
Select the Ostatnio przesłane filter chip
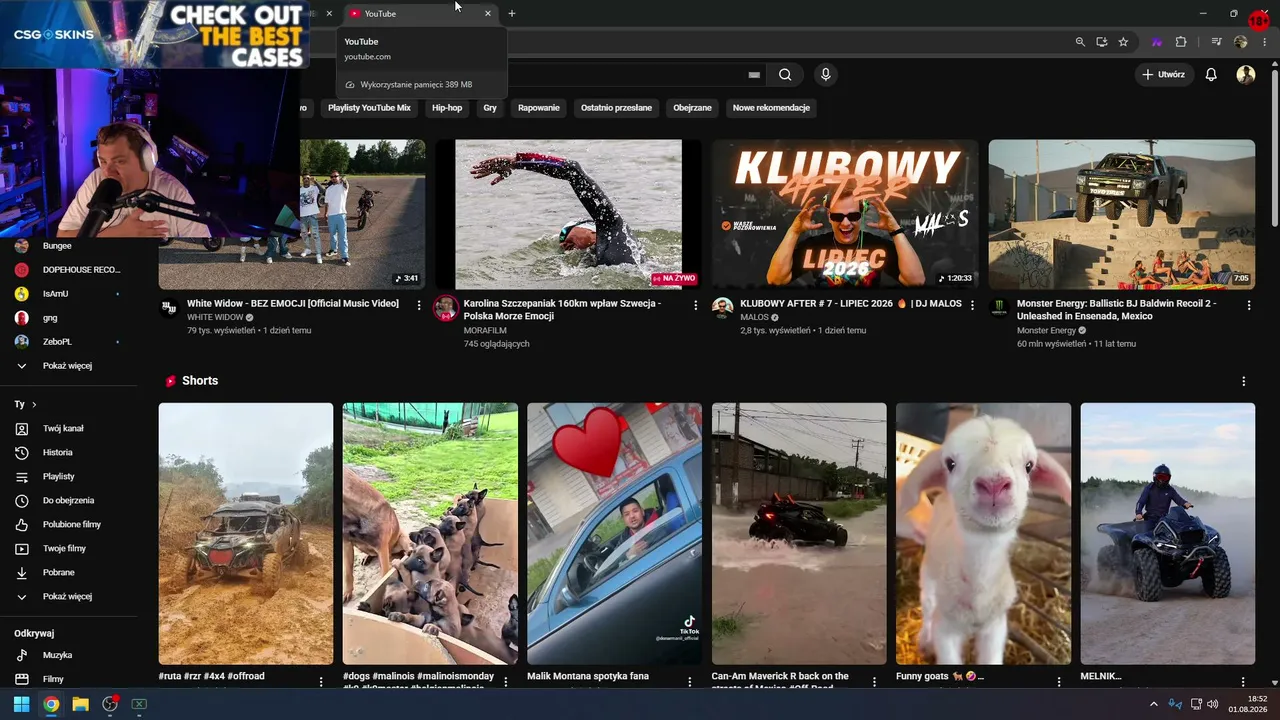click(616, 107)
